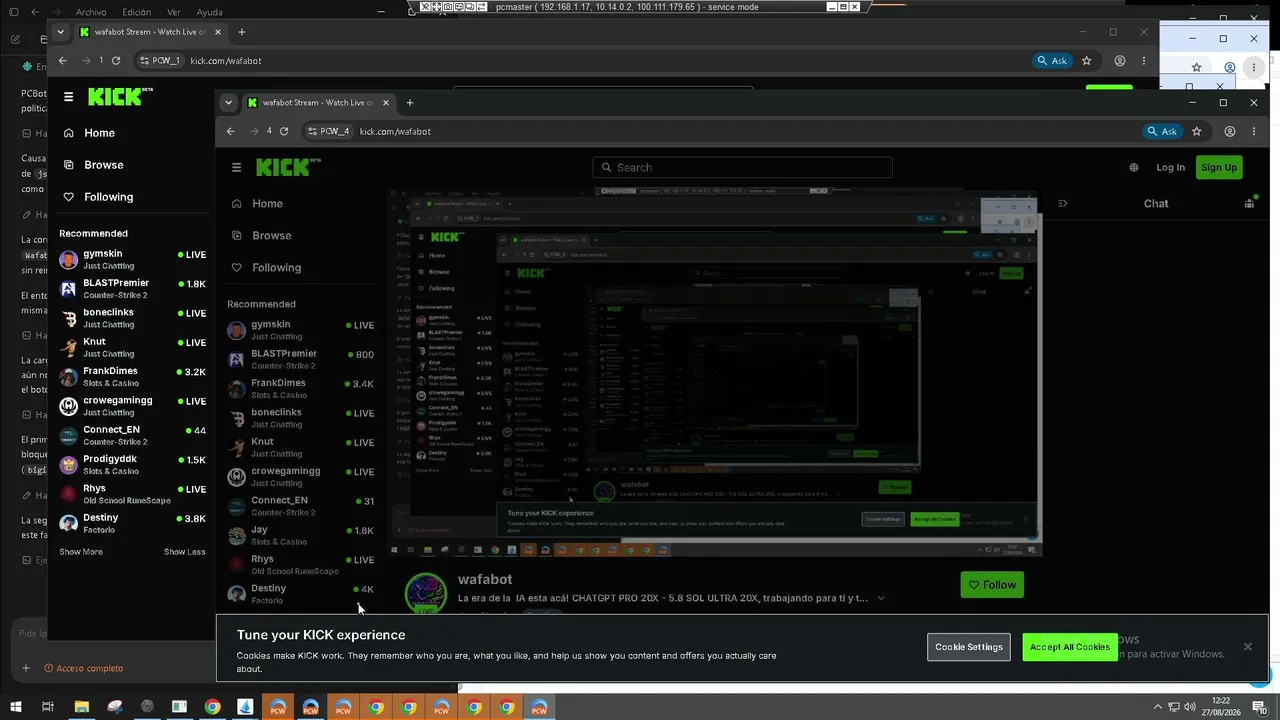Open Jay channel in the front window list
This screenshot has height=720, width=1280.
(x=300, y=535)
